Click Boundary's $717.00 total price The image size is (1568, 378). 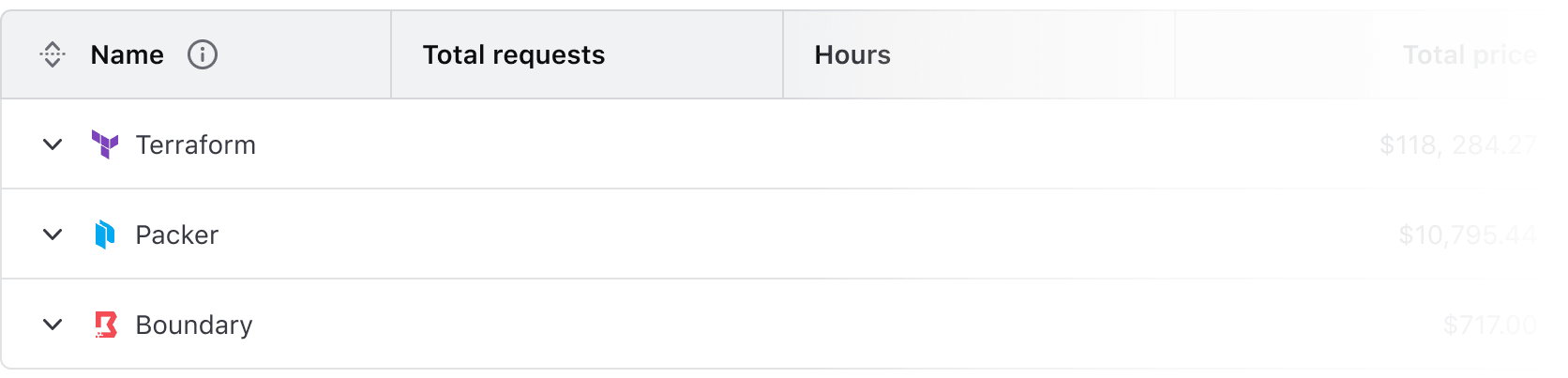pyautogui.click(x=1489, y=325)
